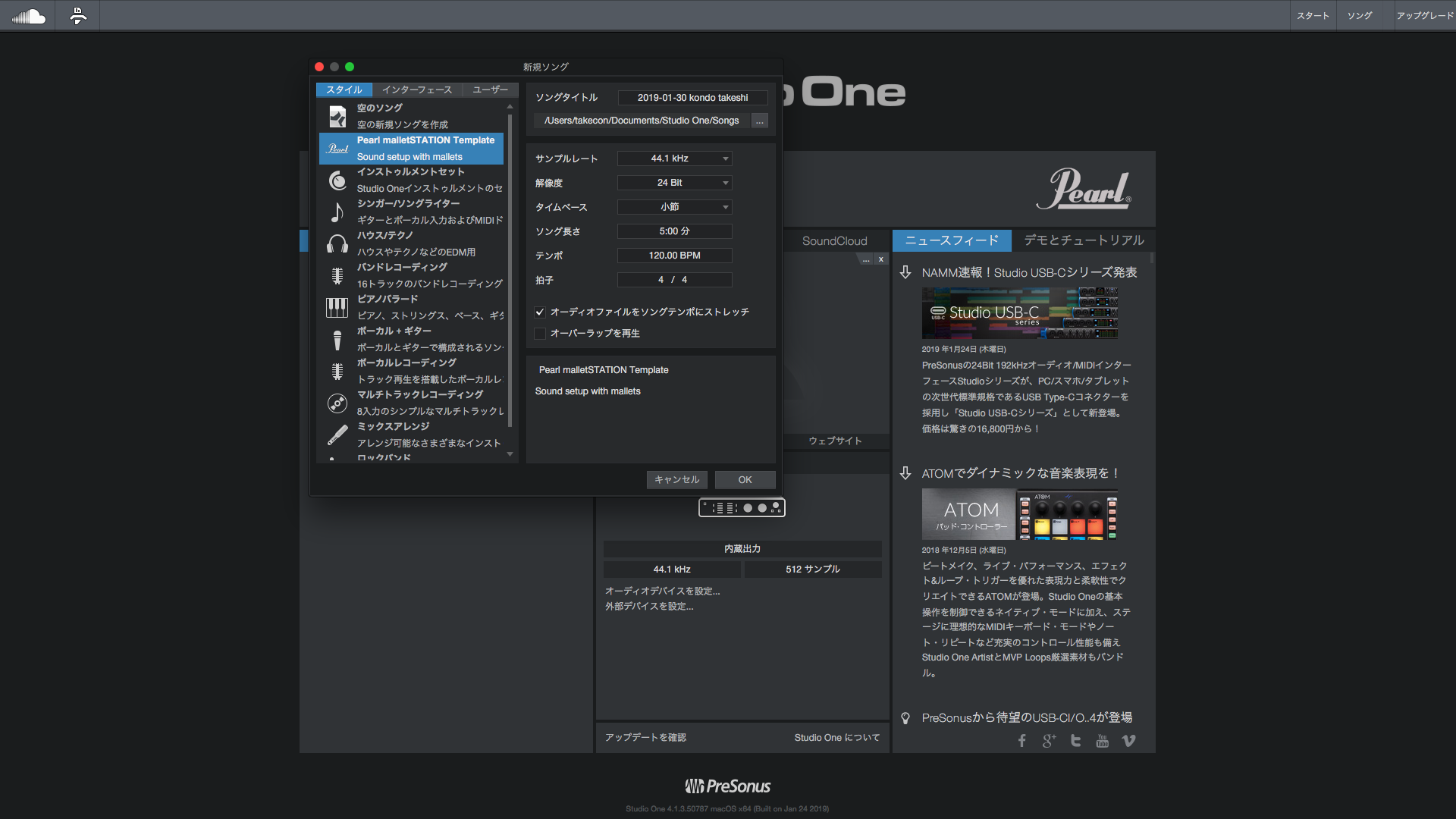Click the browse folder ellipsis button

click(759, 121)
